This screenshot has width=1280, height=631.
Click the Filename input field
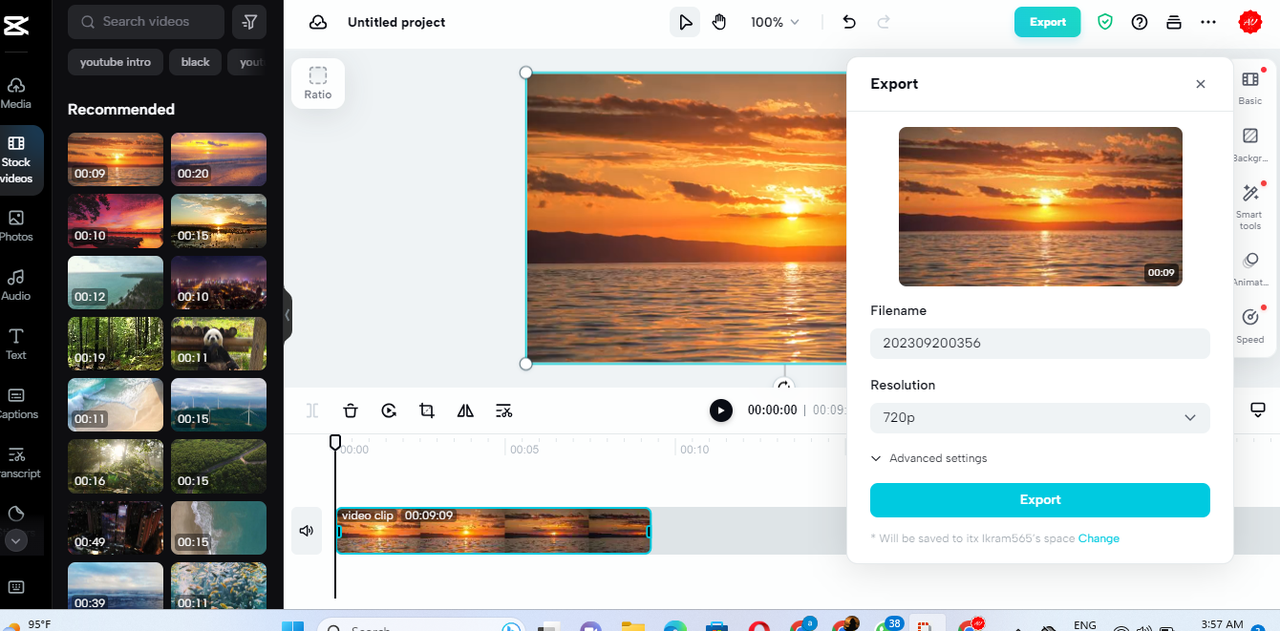[x=1040, y=343]
